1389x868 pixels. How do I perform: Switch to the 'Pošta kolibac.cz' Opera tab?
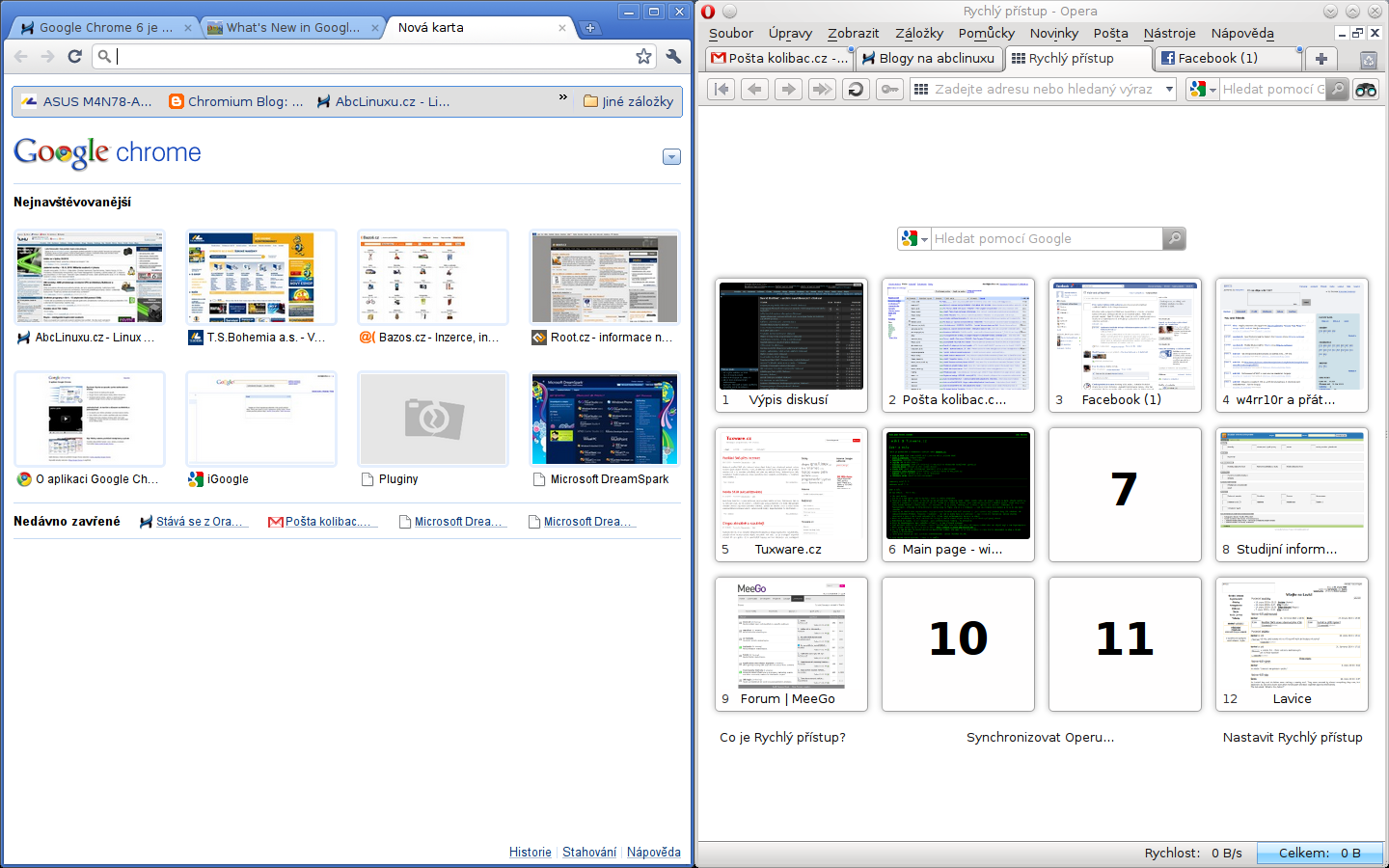click(x=778, y=59)
